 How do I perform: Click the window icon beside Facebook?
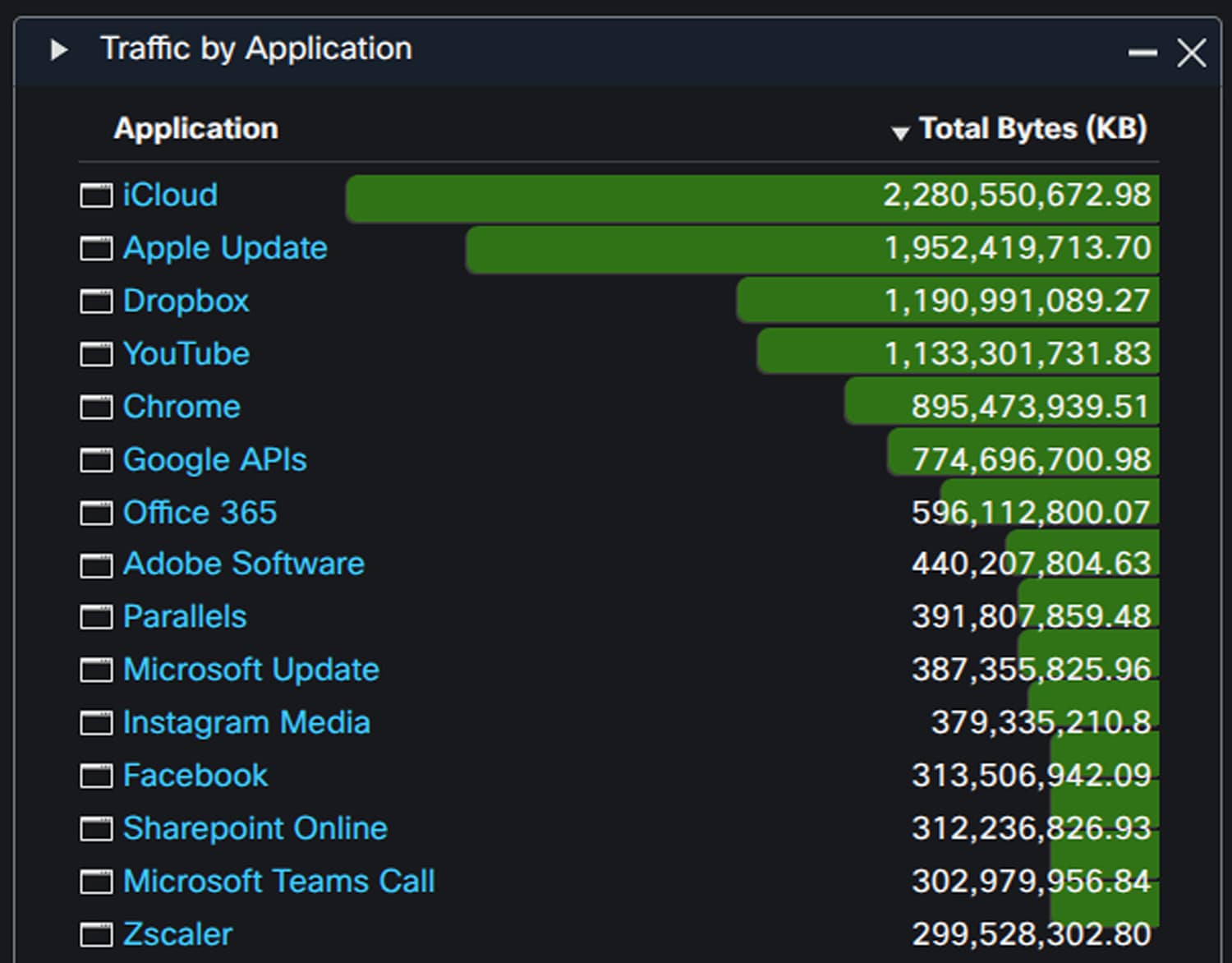coord(96,776)
